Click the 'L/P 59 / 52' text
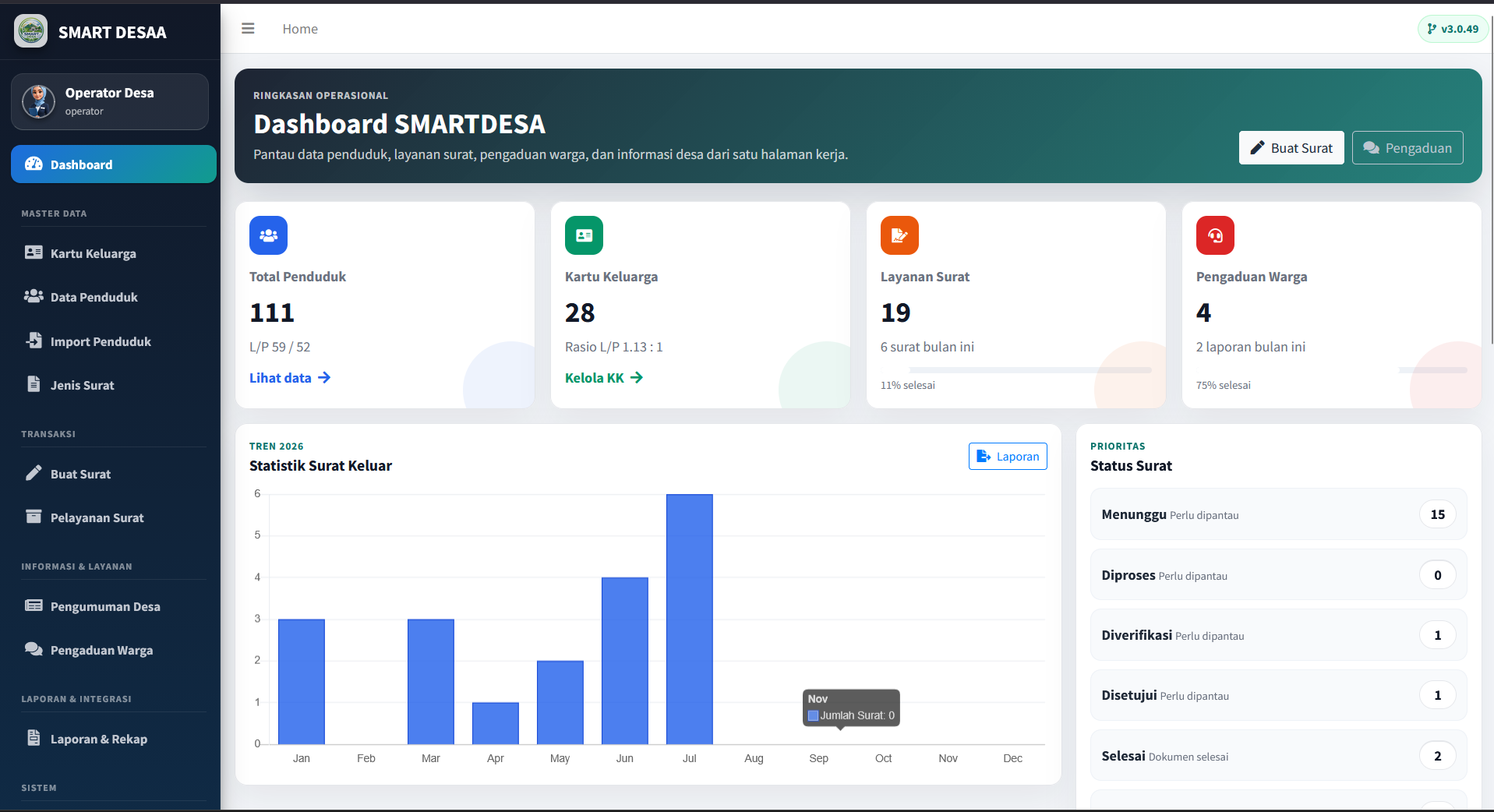Screen dimensions: 1494x812 (280, 347)
